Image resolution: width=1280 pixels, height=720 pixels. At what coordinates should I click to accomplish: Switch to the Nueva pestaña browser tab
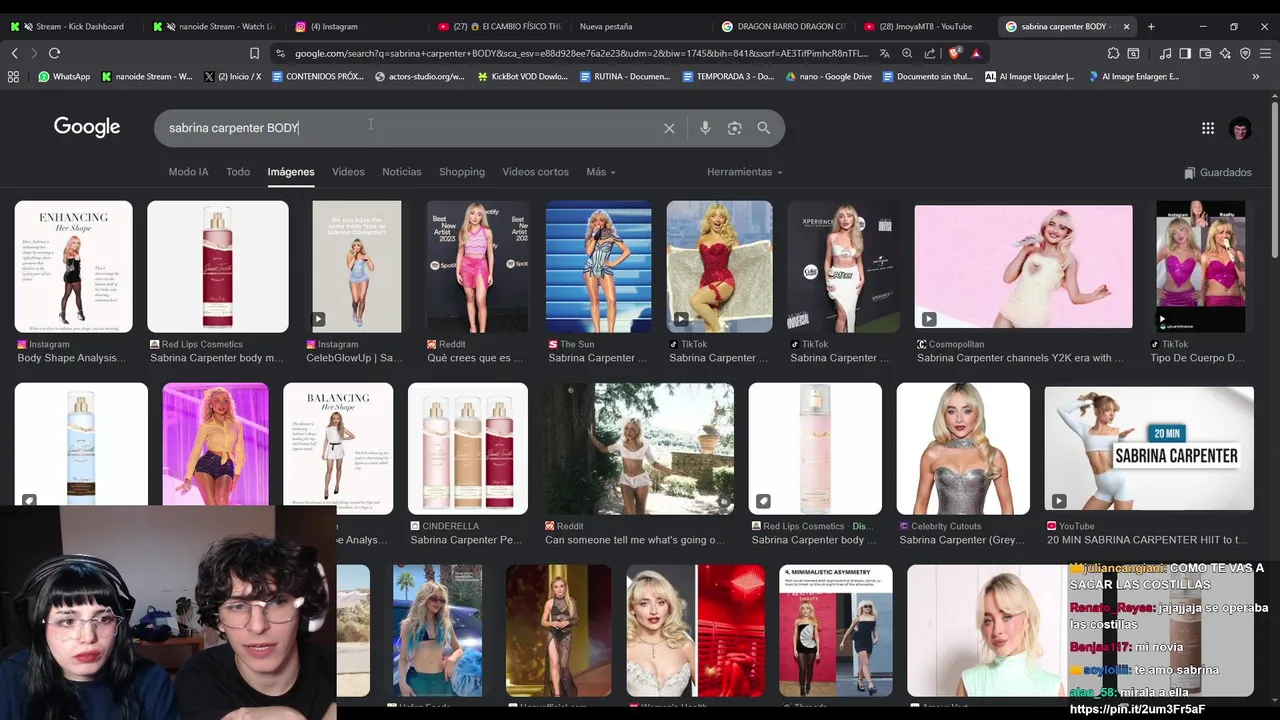click(x=640, y=26)
